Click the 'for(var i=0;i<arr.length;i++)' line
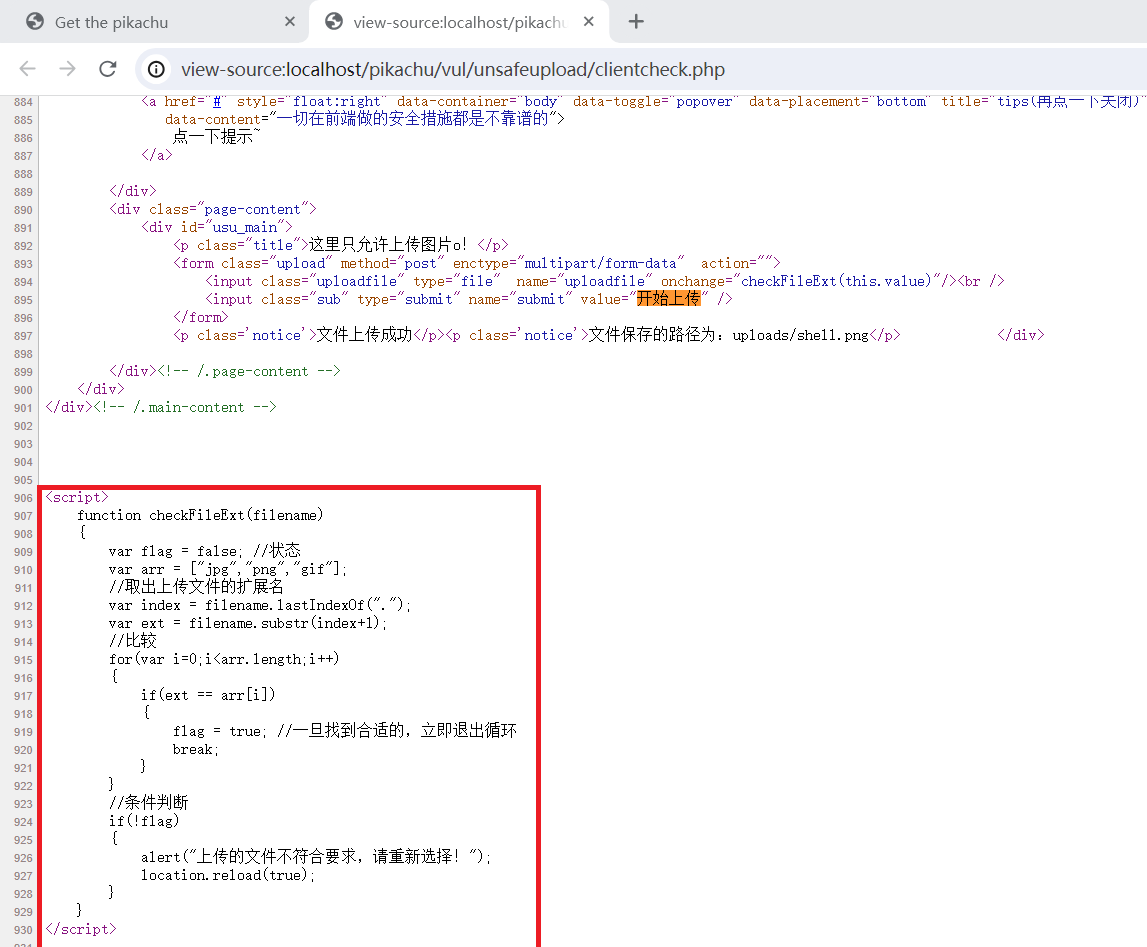 (x=224, y=659)
